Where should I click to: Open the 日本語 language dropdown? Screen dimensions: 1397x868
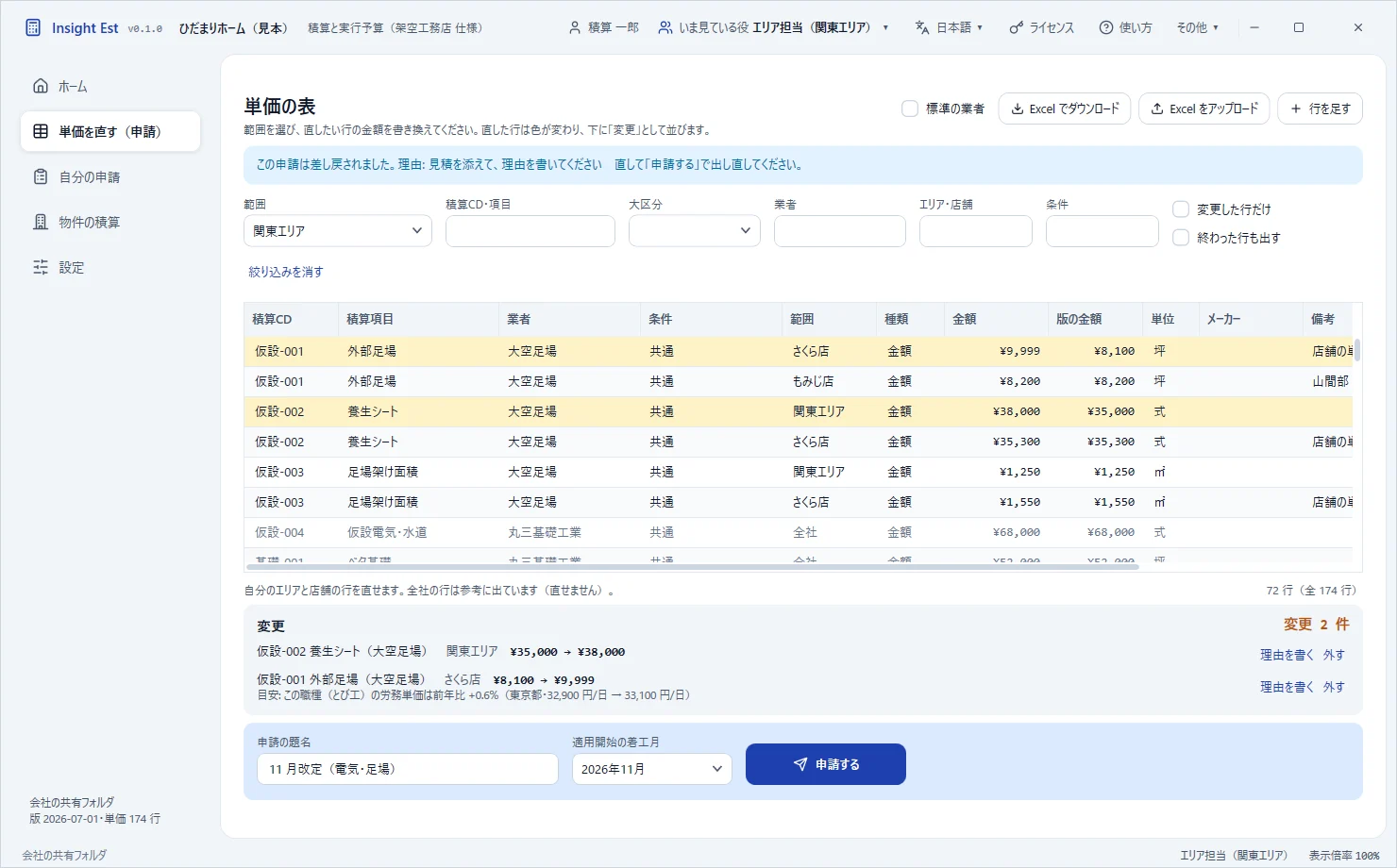click(x=950, y=27)
